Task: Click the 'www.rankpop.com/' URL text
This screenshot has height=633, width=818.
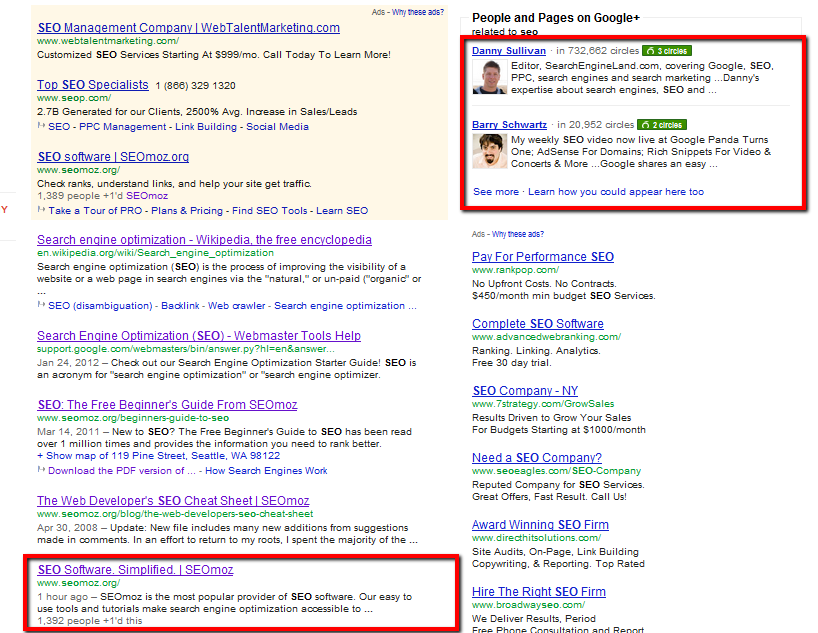Action: [x=515, y=270]
